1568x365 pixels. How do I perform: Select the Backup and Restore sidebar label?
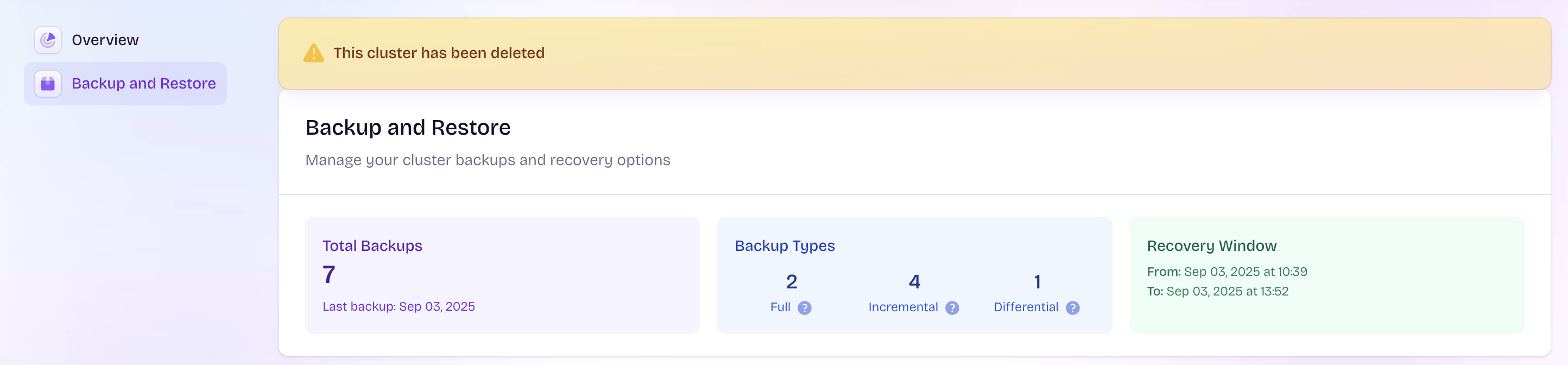click(144, 84)
